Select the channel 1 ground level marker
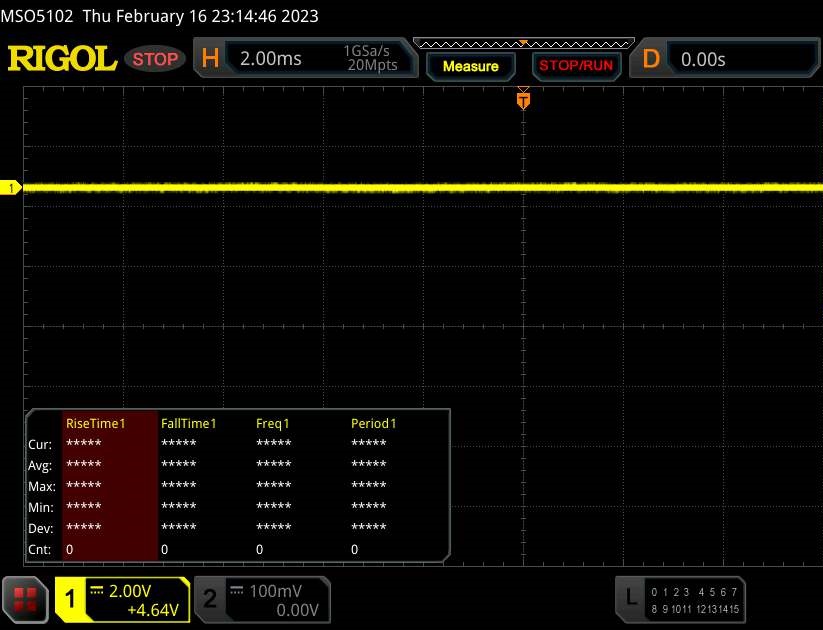823x630 pixels. [10, 188]
